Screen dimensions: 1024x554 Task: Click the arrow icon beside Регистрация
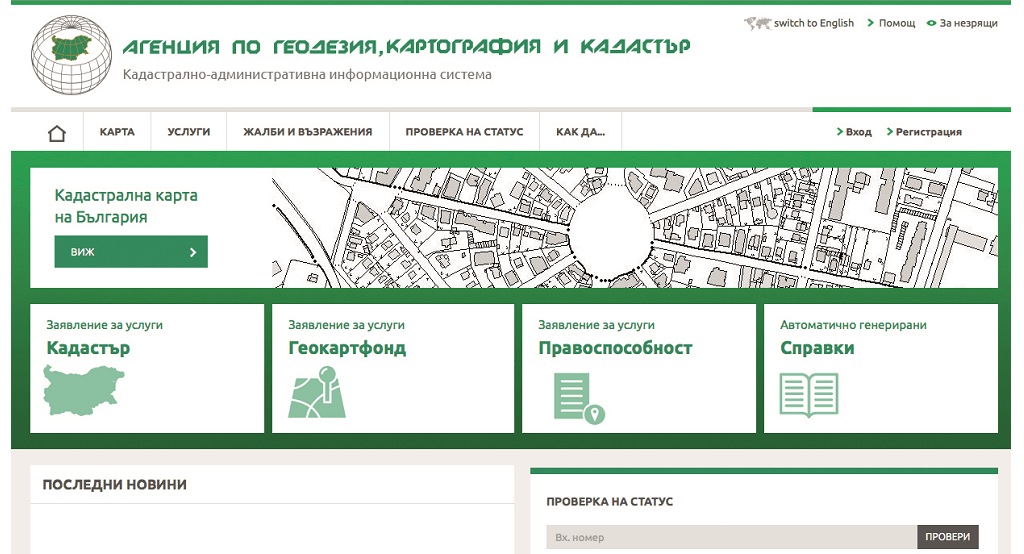[889, 132]
